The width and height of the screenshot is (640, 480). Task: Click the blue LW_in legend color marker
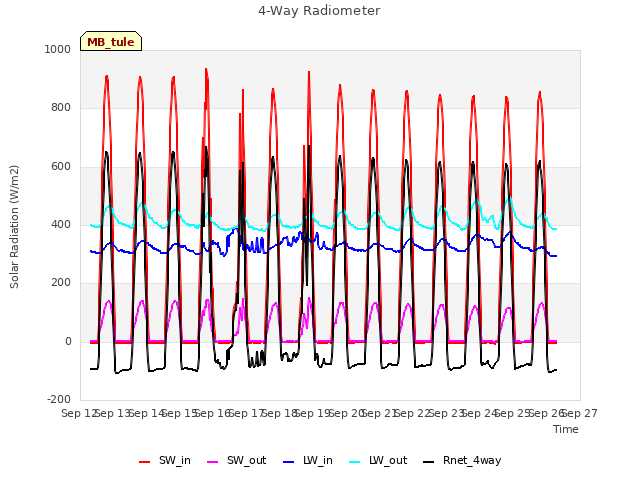coord(289,462)
